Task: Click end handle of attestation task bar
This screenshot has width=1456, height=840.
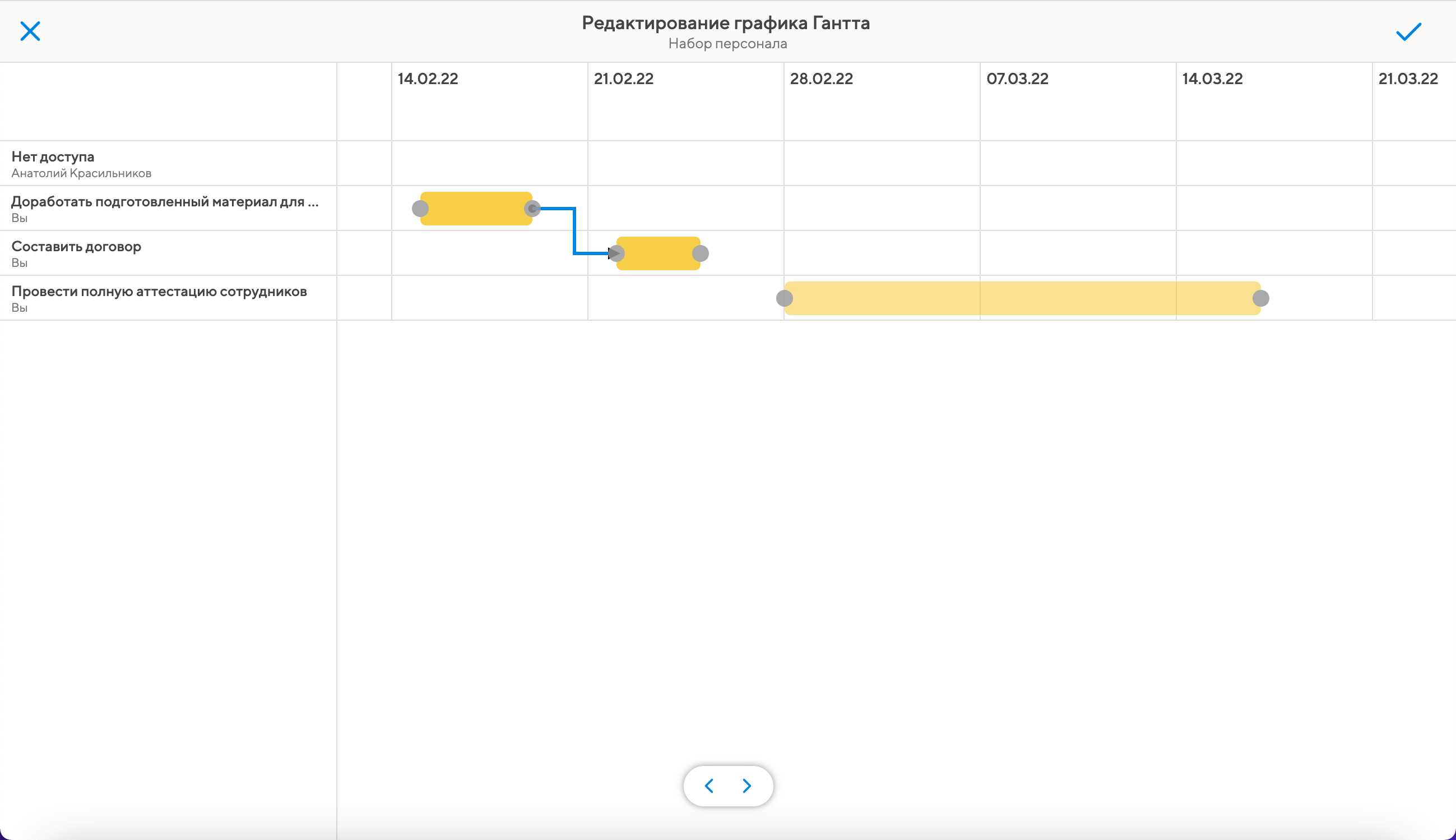Action: click(x=1260, y=298)
